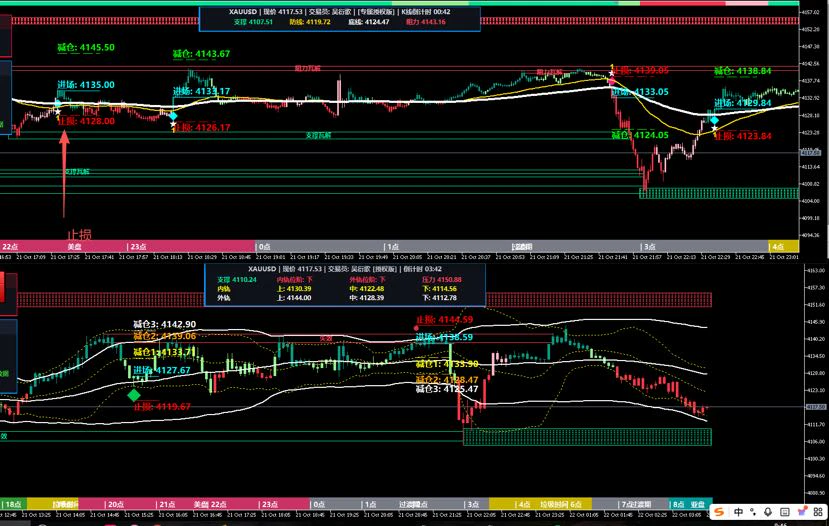829x526 pixels.
Task: Click the Sogou S logo icon
Action: tap(719, 512)
